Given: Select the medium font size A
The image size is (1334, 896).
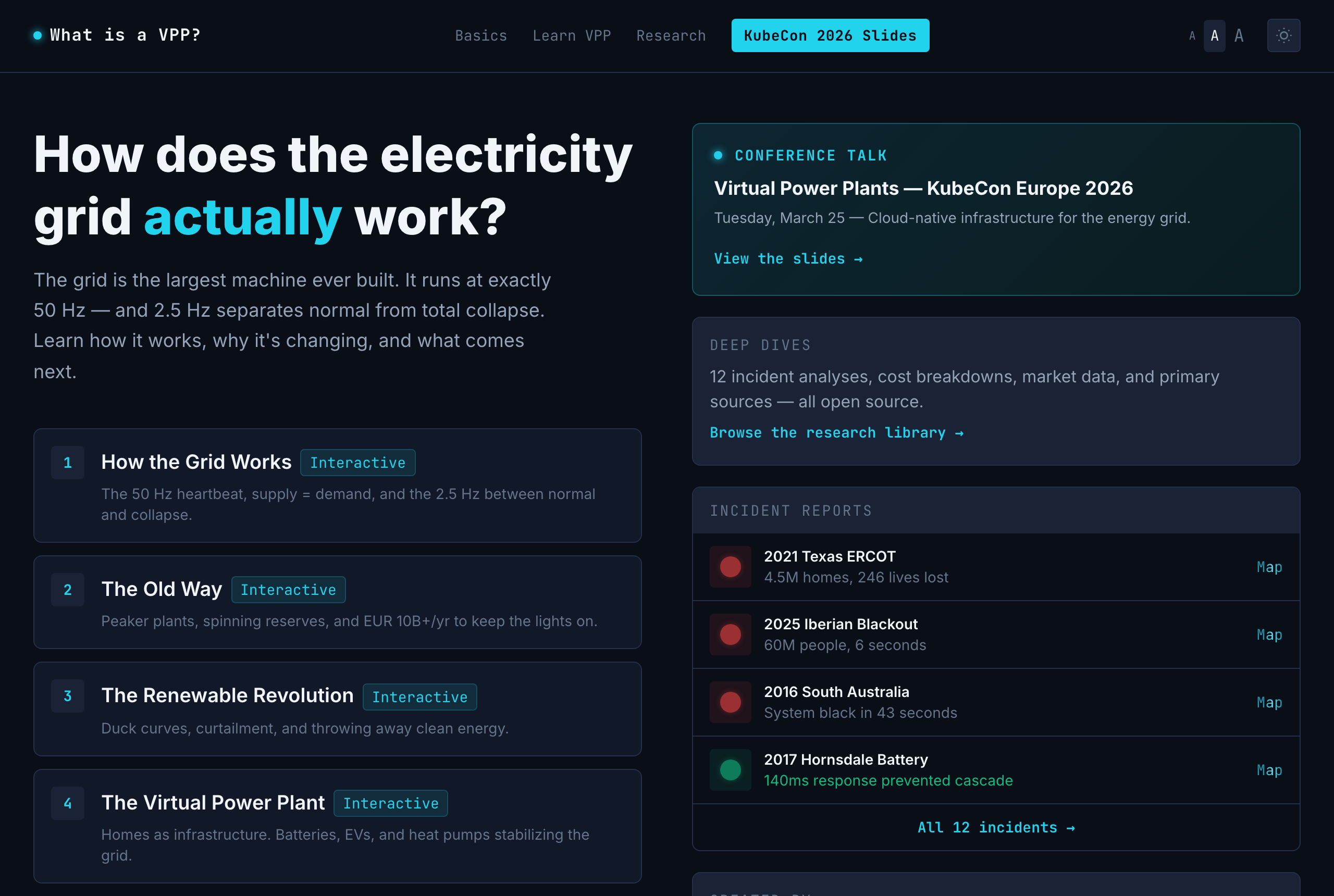Looking at the screenshot, I should (1214, 36).
